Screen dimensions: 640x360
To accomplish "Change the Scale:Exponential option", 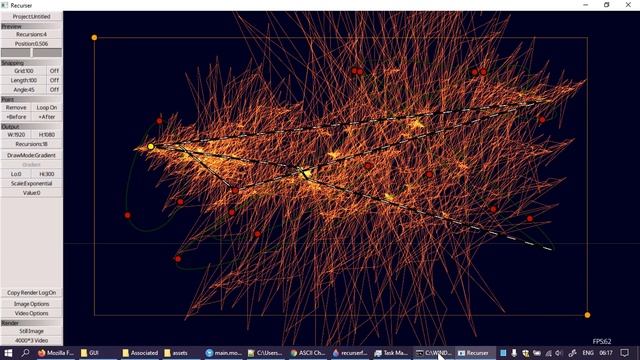I will [31, 183].
